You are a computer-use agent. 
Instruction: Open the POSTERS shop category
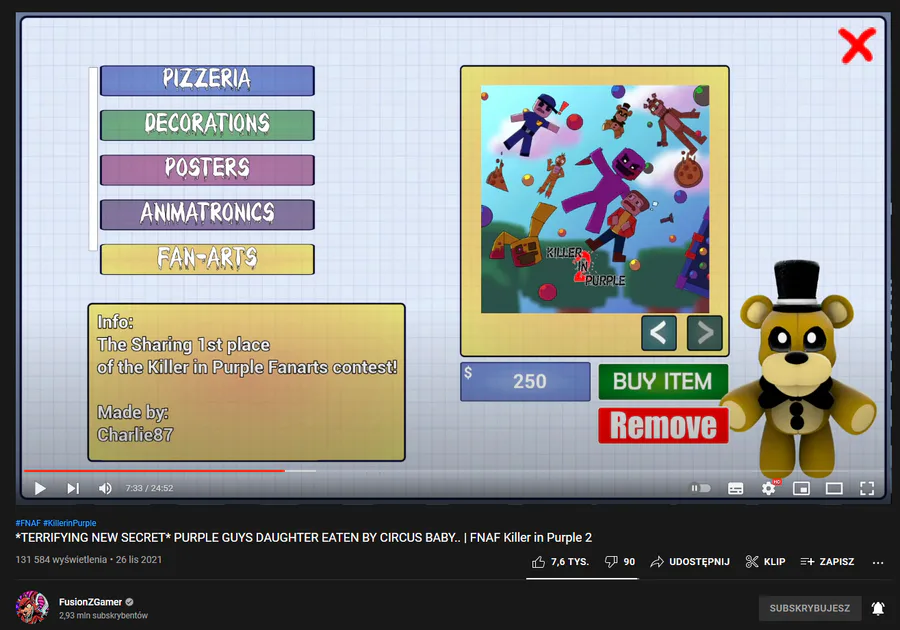coord(207,170)
